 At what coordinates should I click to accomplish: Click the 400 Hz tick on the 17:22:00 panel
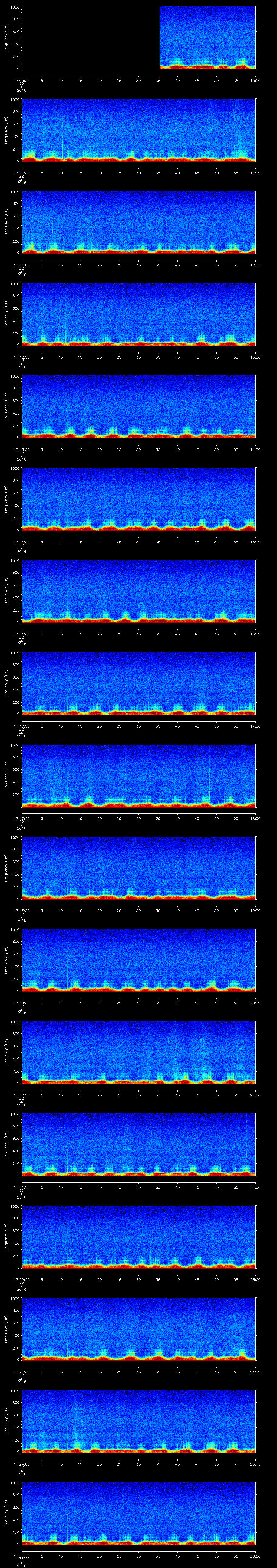click(x=16, y=1243)
